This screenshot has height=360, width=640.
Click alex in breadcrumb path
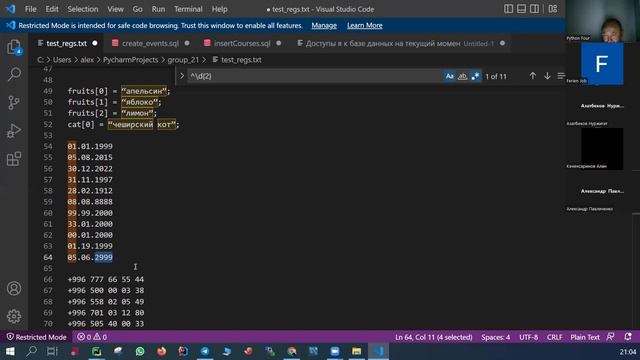point(87,60)
